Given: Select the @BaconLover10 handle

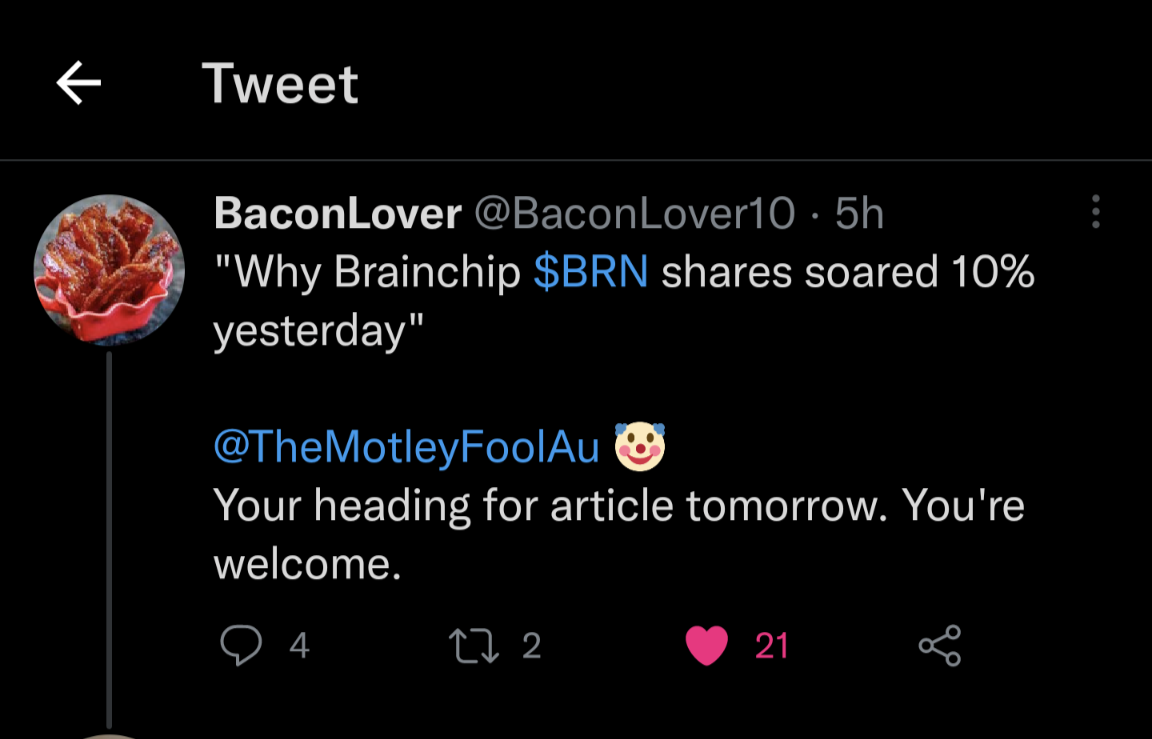Looking at the screenshot, I should [x=634, y=213].
